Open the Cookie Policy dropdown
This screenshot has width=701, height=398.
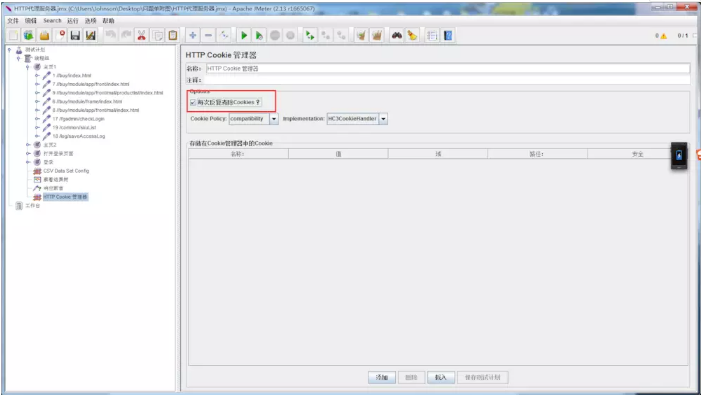(274, 119)
